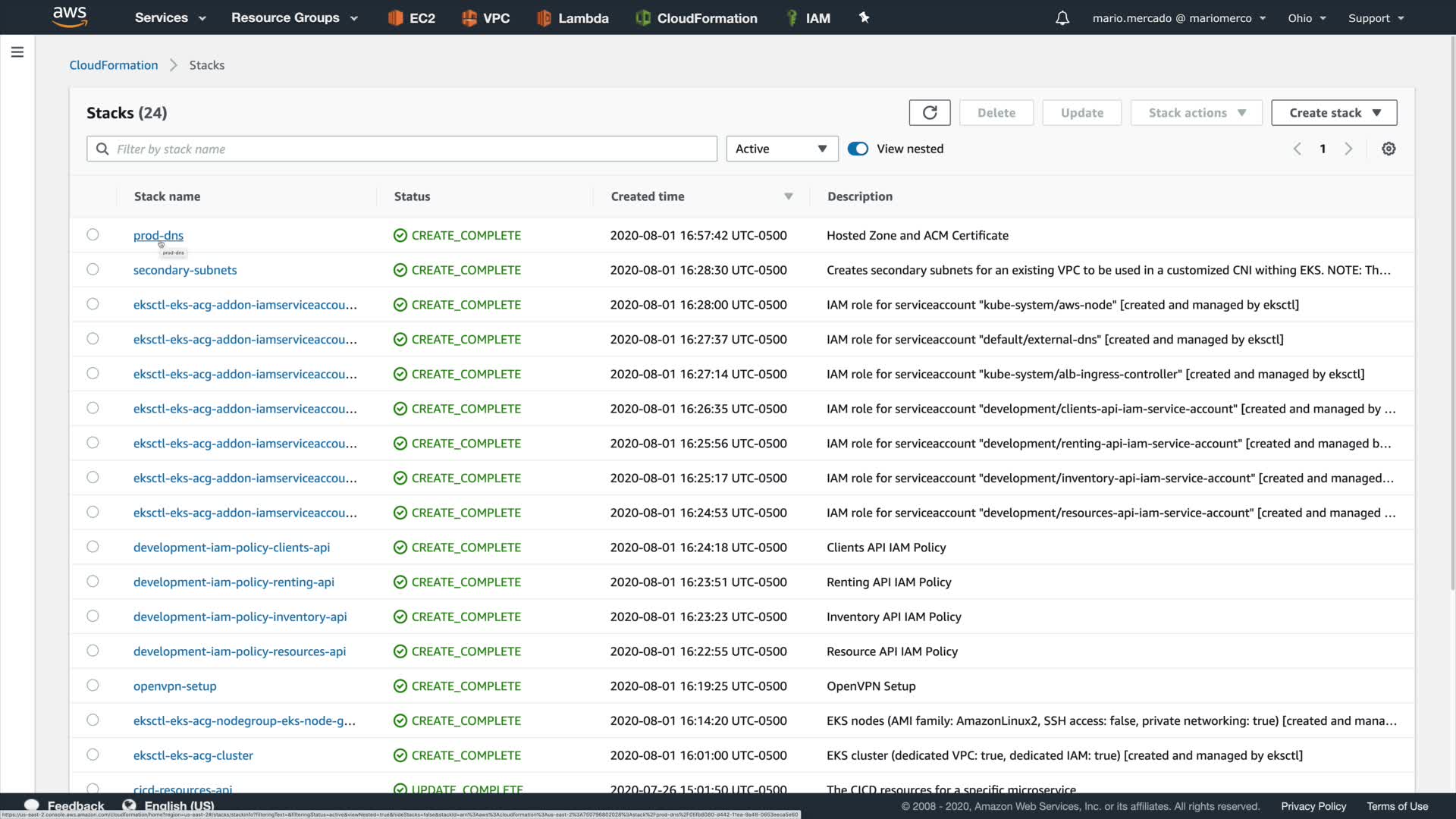This screenshot has width=1456, height=819.
Task: Expand the Active status filter dropdown
Action: point(782,149)
